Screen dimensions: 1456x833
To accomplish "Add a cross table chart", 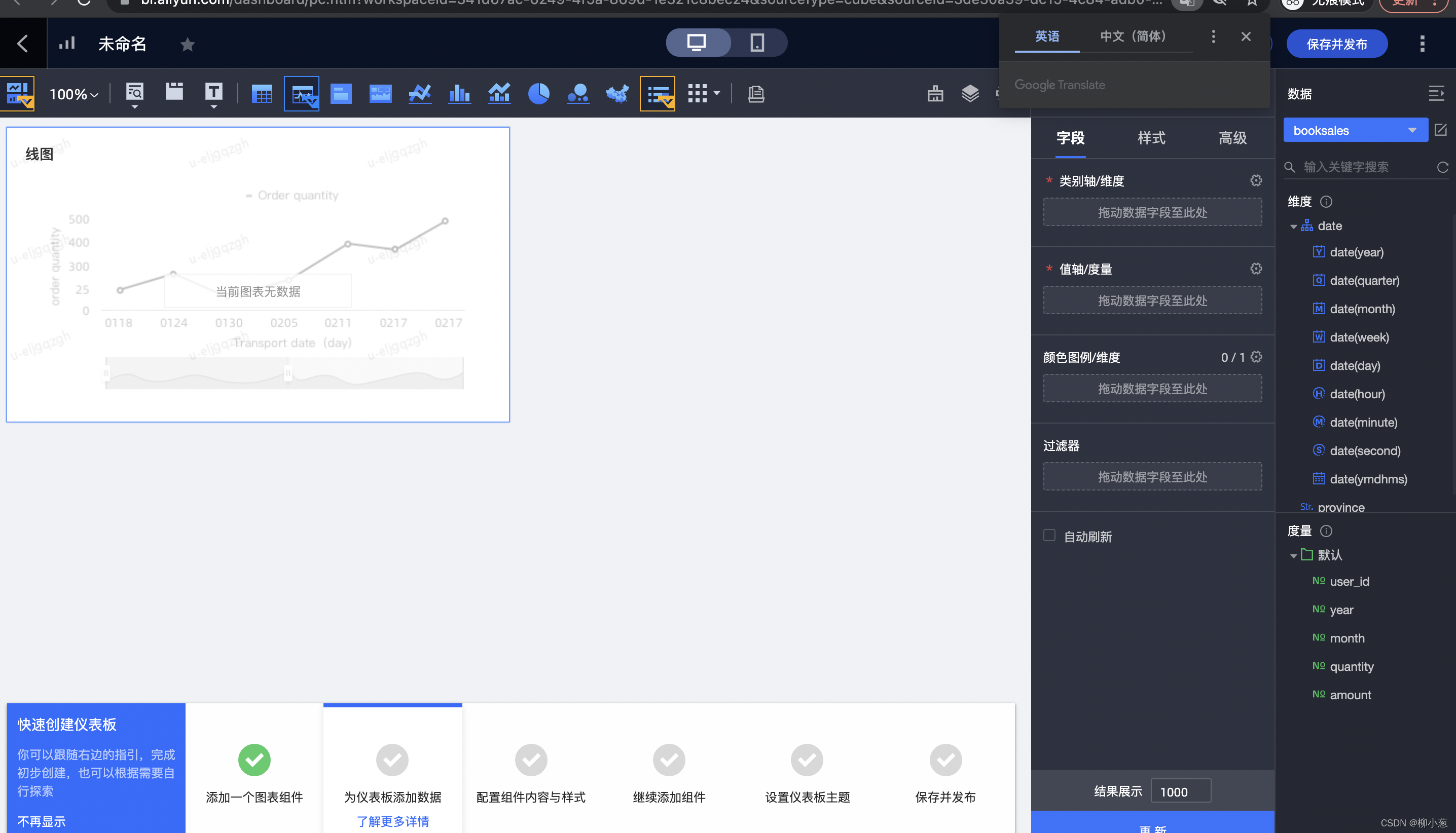I will [x=262, y=93].
